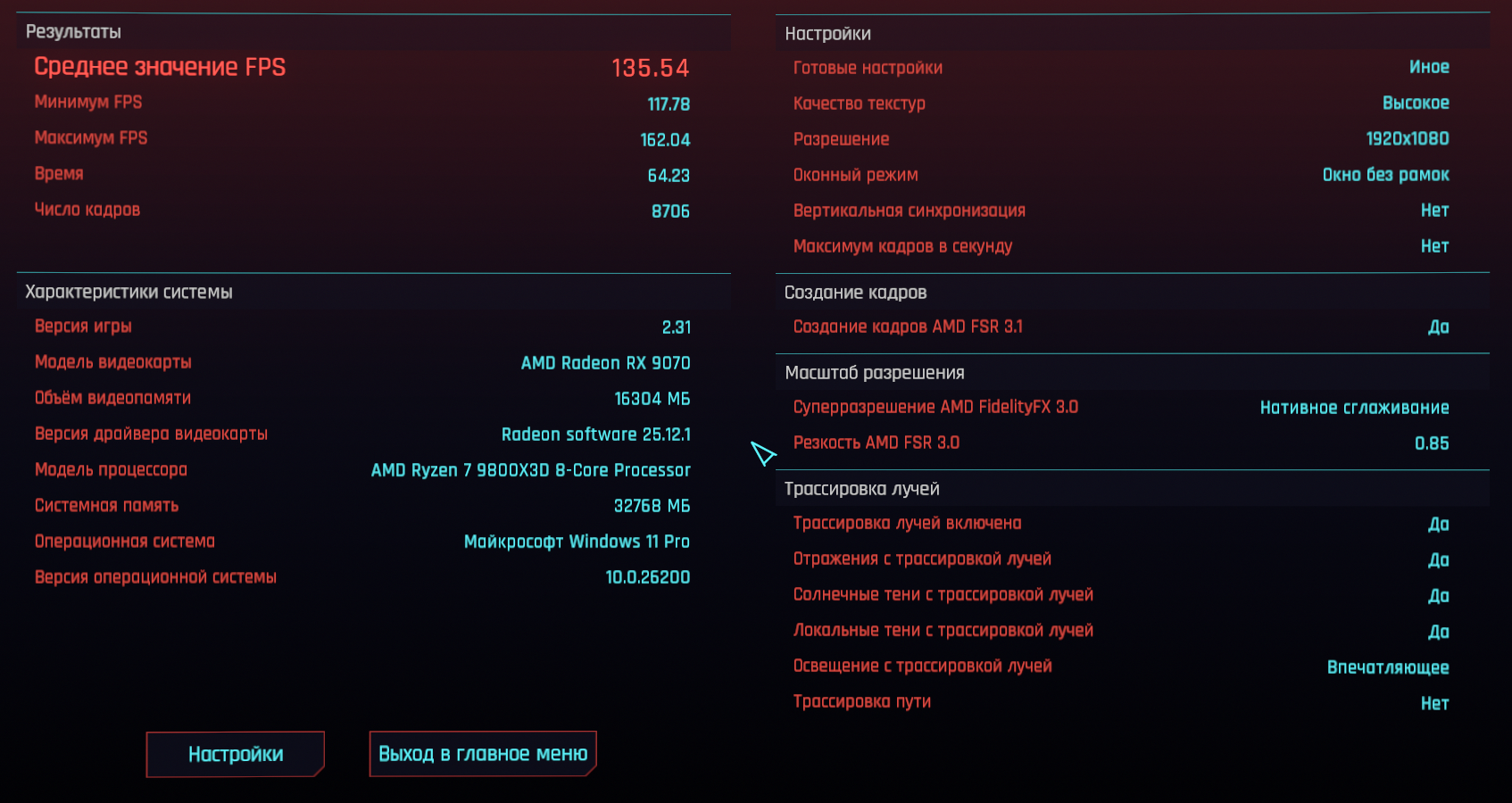Click the Трассировка лучей включена value Да
1512x803 pixels.
(x=1439, y=525)
